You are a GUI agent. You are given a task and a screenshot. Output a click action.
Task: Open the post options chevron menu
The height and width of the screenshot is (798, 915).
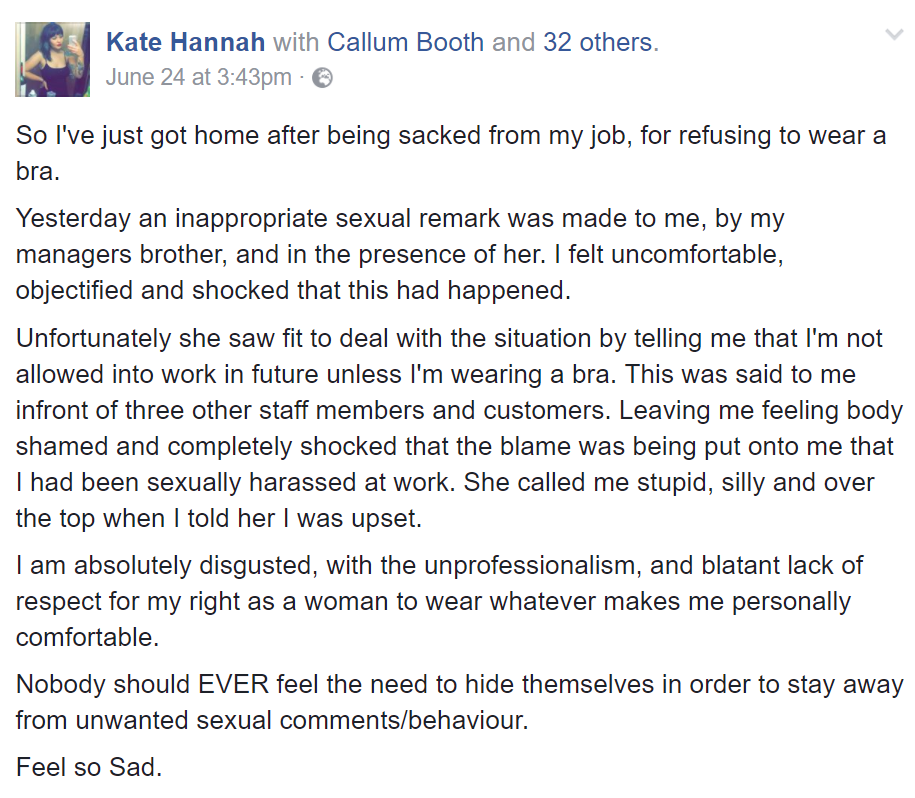point(894,36)
